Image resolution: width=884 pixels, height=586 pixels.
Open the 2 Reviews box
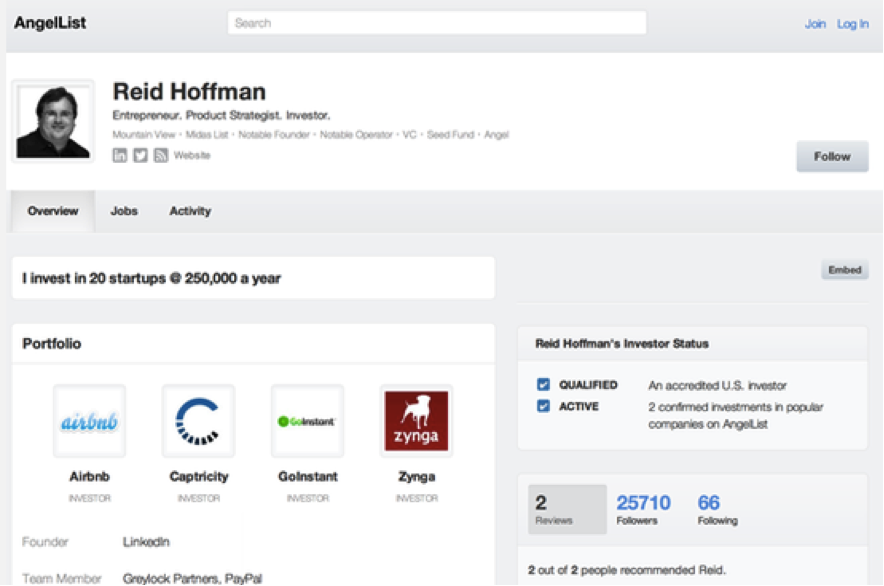[567, 509]
